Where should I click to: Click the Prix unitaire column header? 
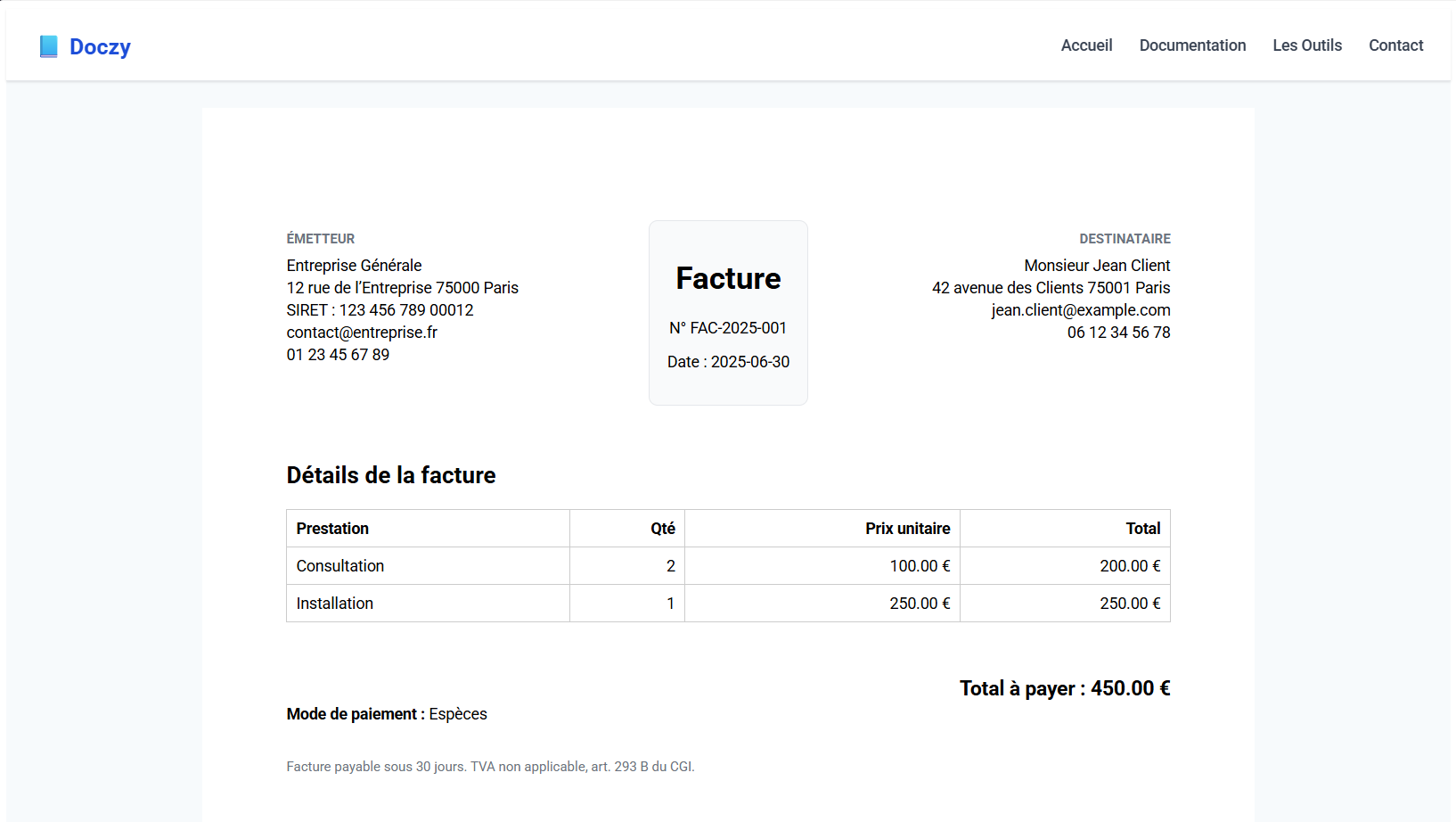907,529
